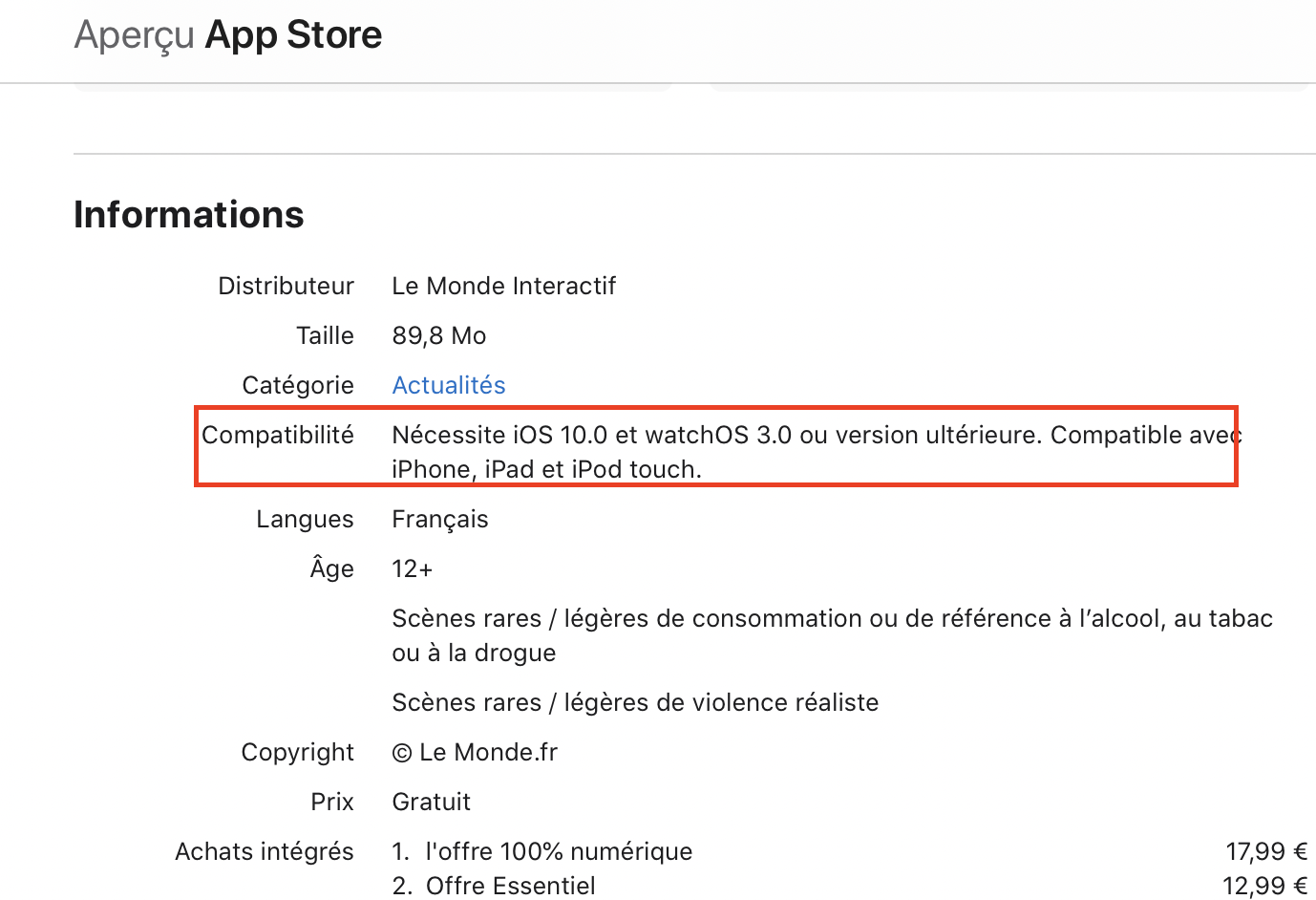
Task: Click the Catégorie row label
Action: (x=298, y=385)
